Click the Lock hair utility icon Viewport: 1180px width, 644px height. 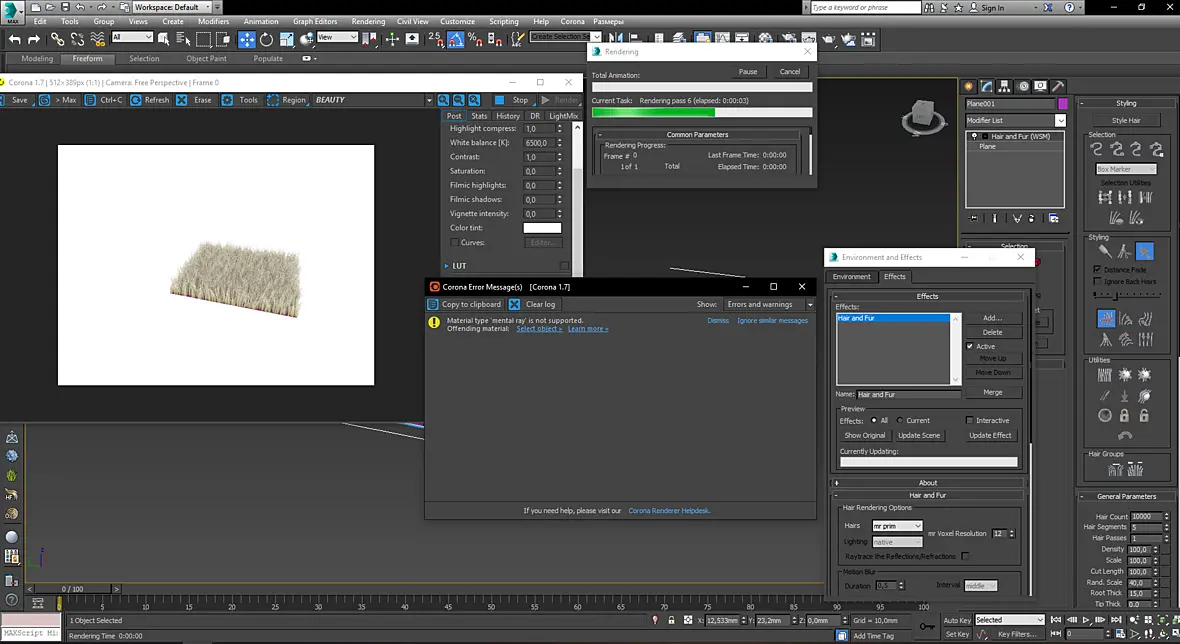click(1124, 415)
